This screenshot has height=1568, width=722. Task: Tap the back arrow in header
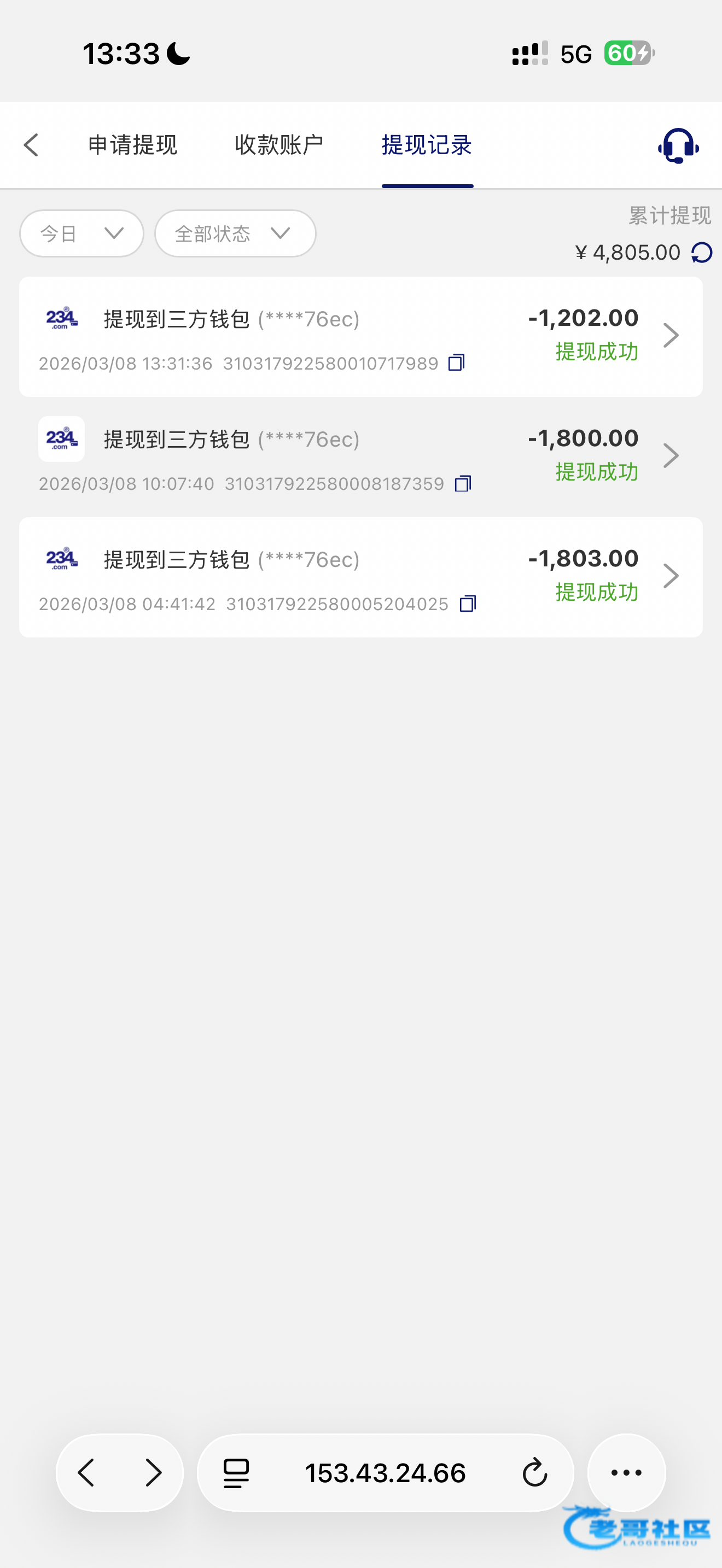pyautogui.click(x=31, y=145)
